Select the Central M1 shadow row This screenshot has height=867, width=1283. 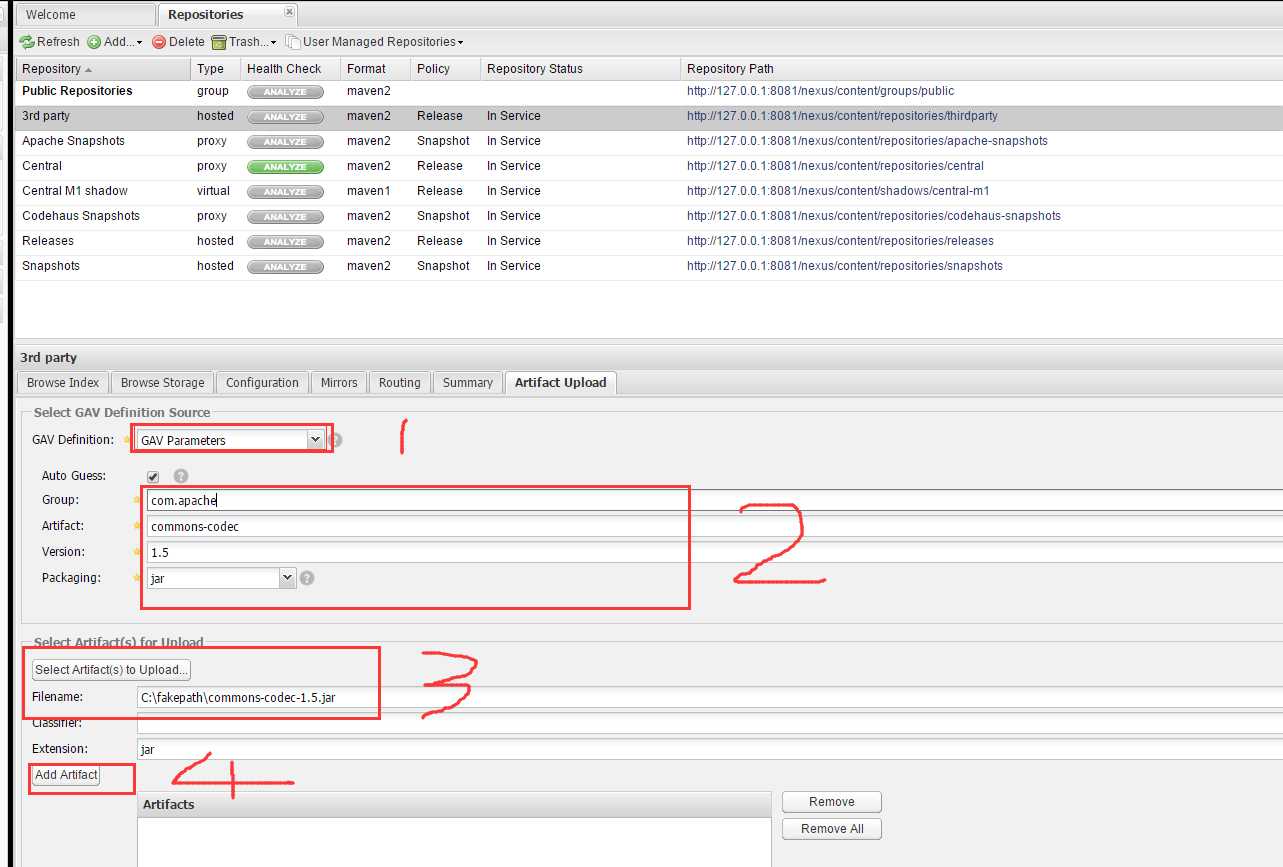pos(649,191)
